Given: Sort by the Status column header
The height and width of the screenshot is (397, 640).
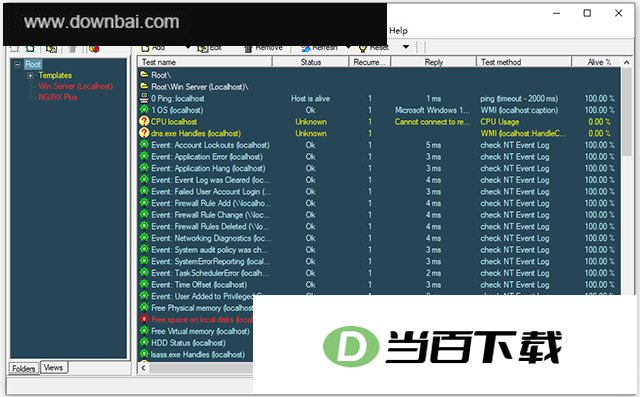Looking at the screenshot, I should click(310, 62).
